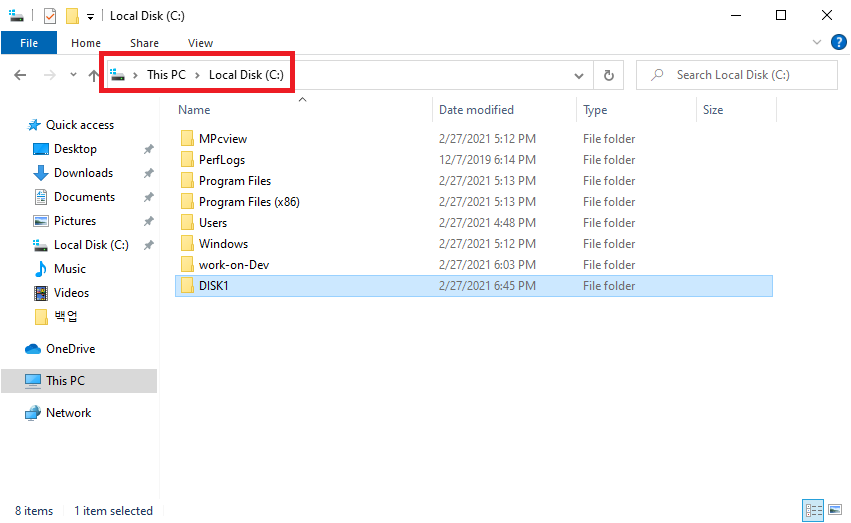
Task: Open Documents in the navigation pane
Action: 84,196
